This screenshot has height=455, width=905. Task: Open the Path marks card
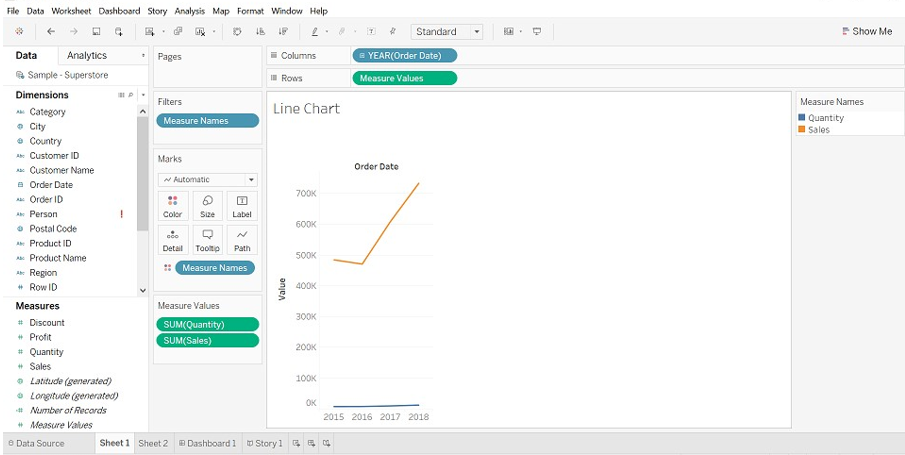(242, 240)
